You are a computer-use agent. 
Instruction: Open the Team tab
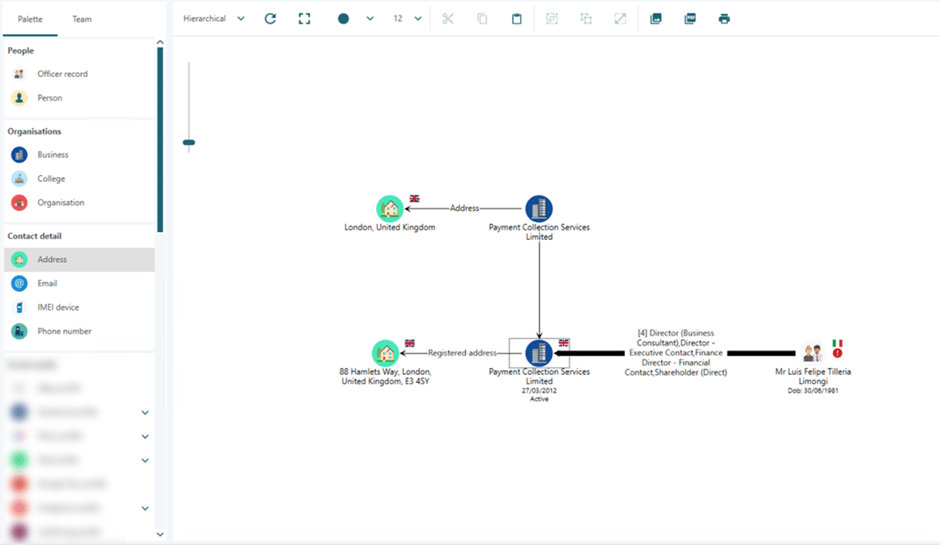[82, 19]
